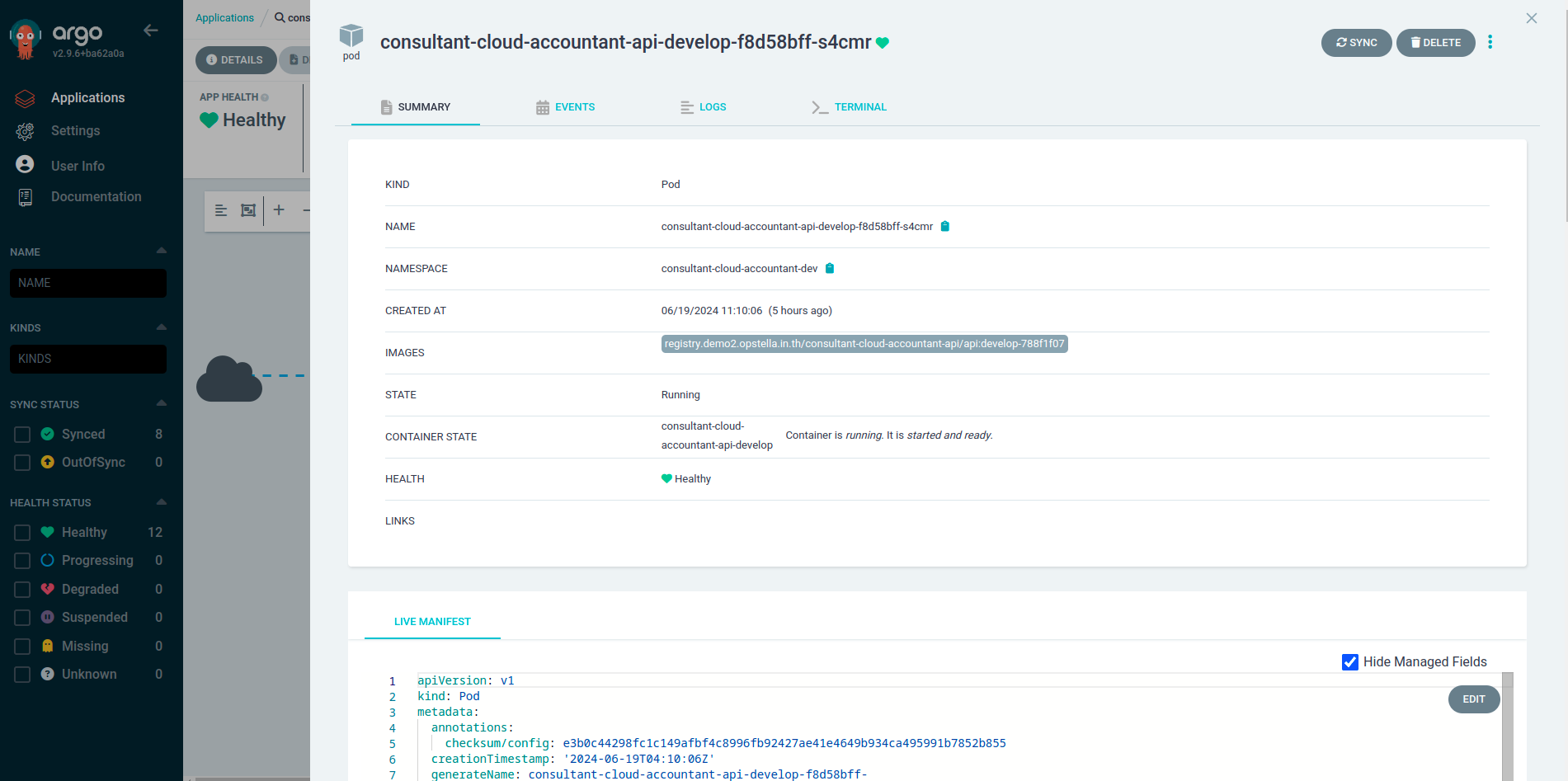Open User Info via avatar icon
Viewport: 1568px width, 781px height.
pos(25,165)
